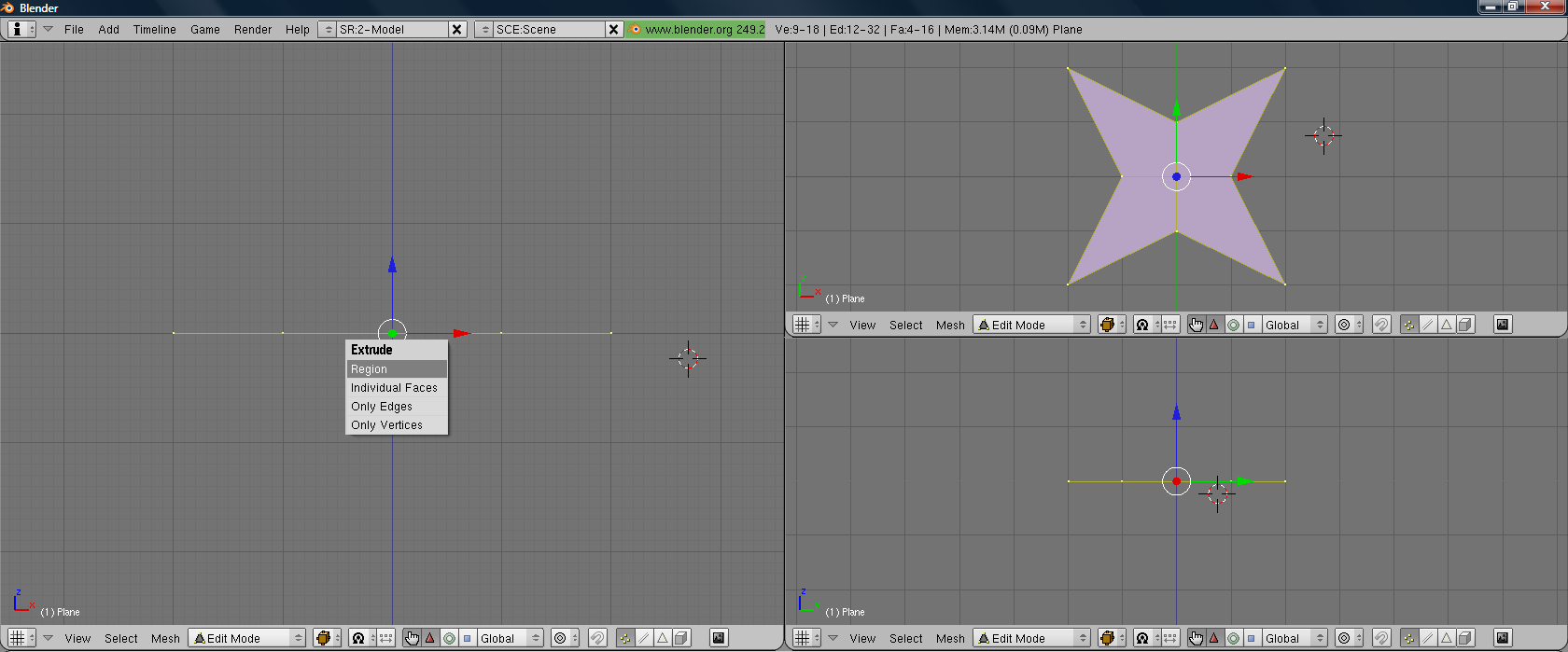Open View menu in top-right viewport
The width and height of the screenshot is (1568, 652).
pos(862,326)
